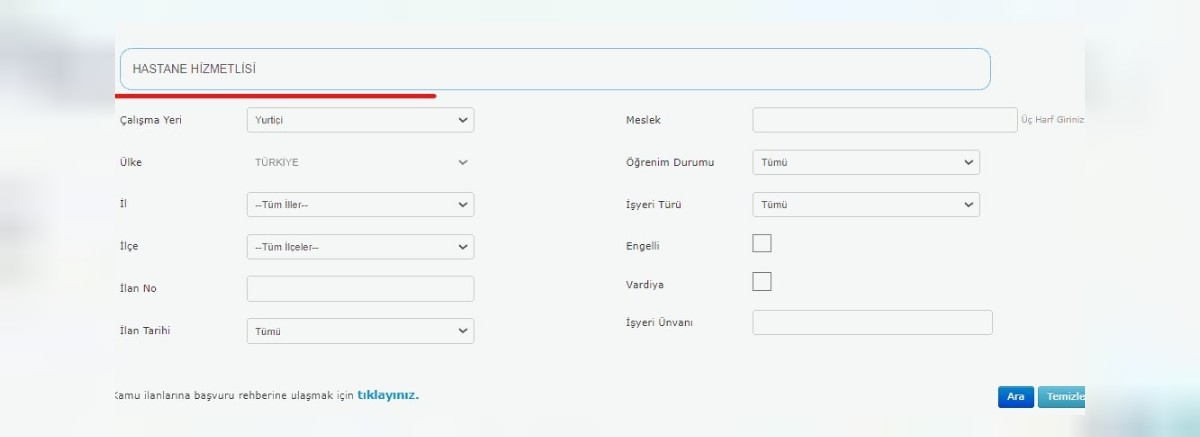Image resolution: width=1200 pixels, height=437 pixels.
Task: Expand the İlçe dropdown list
Action: (x=360, y=247)
